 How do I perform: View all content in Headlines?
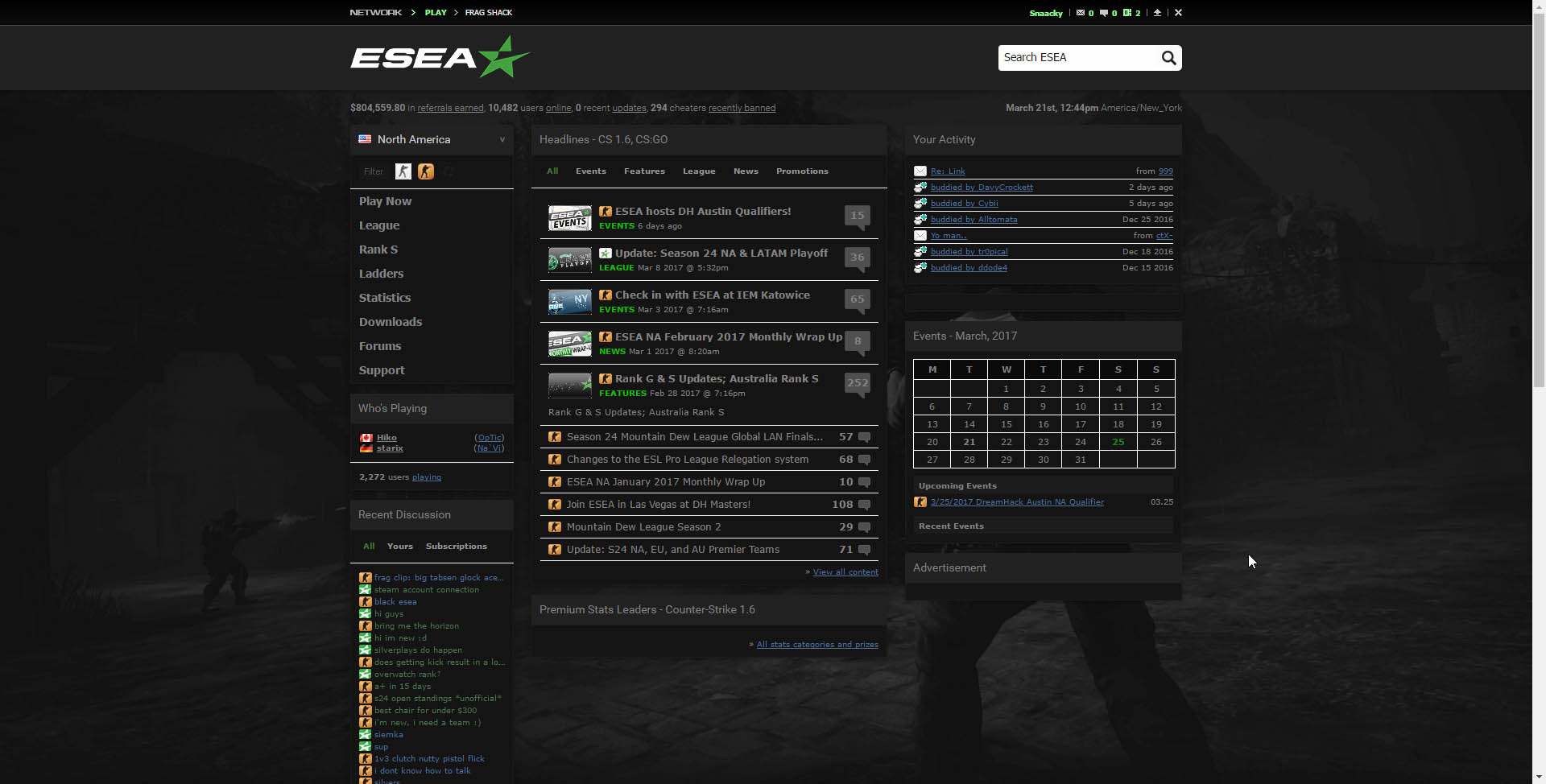click(x=845, y=571)
